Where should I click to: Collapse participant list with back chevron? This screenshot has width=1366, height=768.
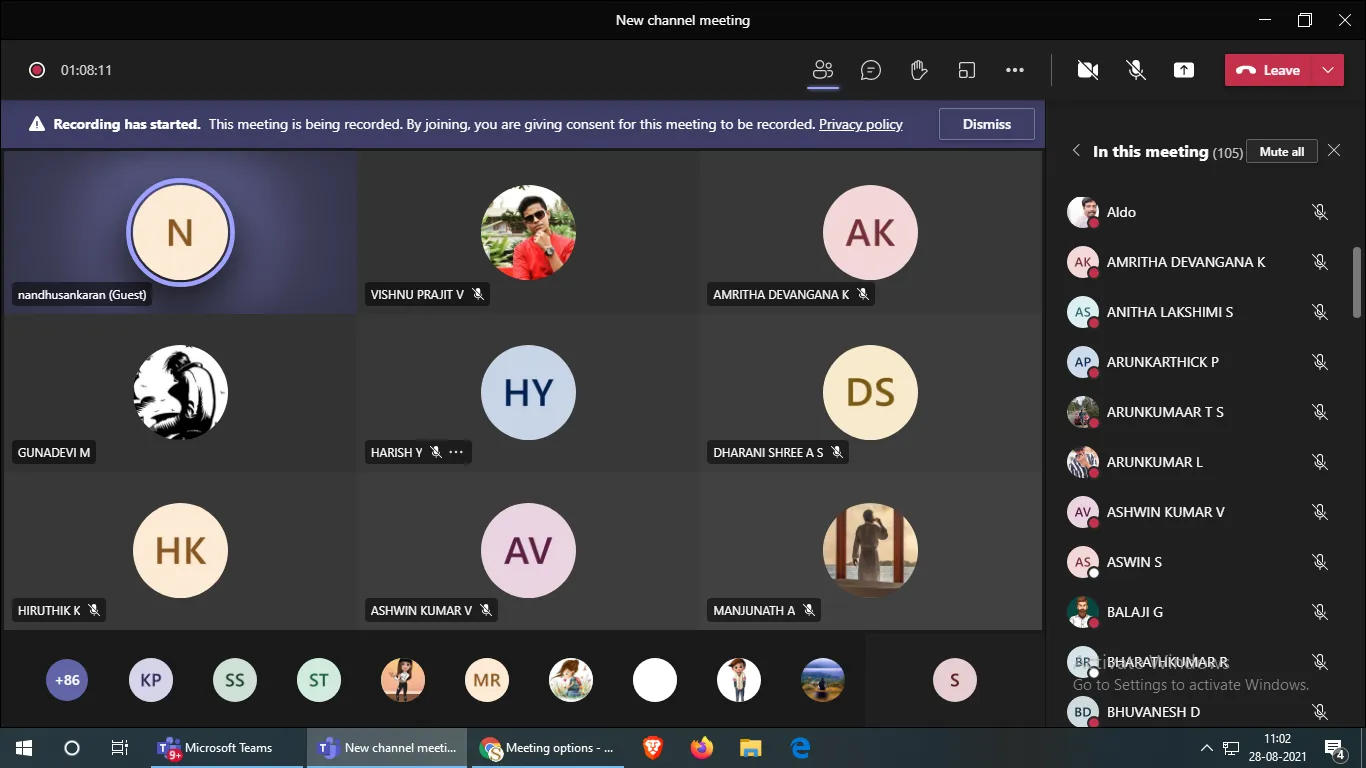(x=1076, y=151)
